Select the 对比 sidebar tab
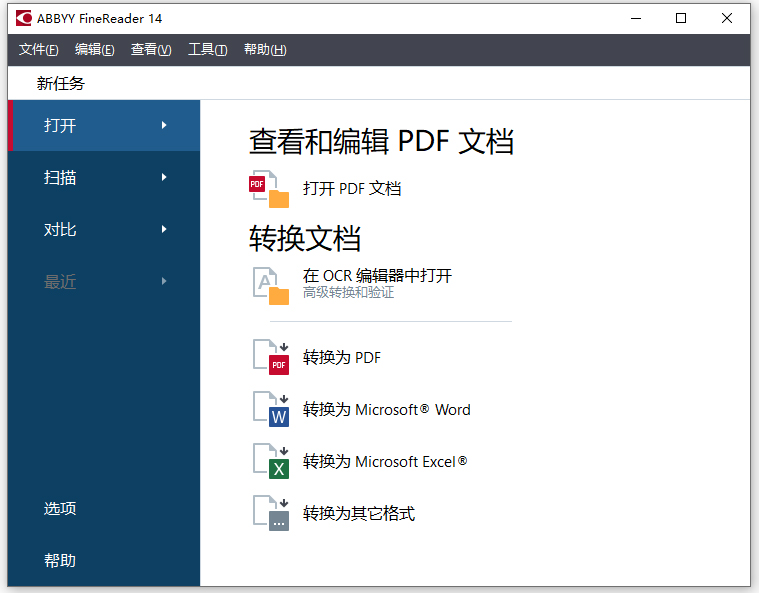Viewport: 759px width, 593px height. click(x=104, y=229)
